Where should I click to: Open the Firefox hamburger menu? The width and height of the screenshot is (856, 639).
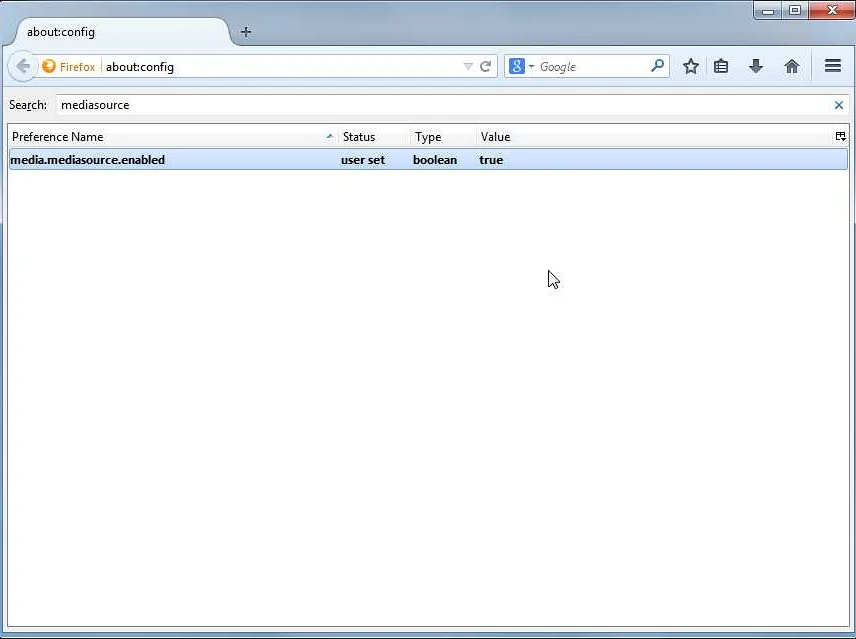coord(832,67)
